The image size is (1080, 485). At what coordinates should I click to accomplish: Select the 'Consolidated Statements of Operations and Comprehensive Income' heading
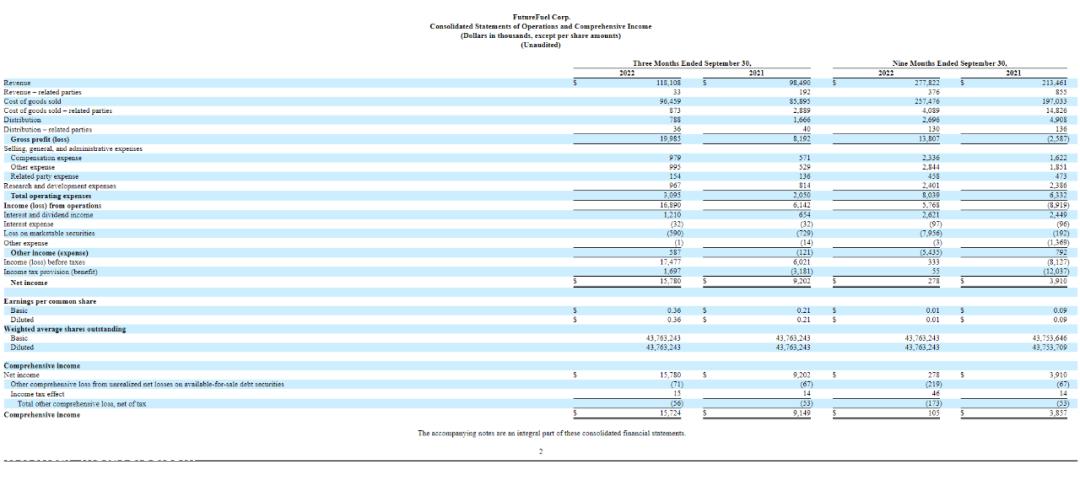(541, 26)
